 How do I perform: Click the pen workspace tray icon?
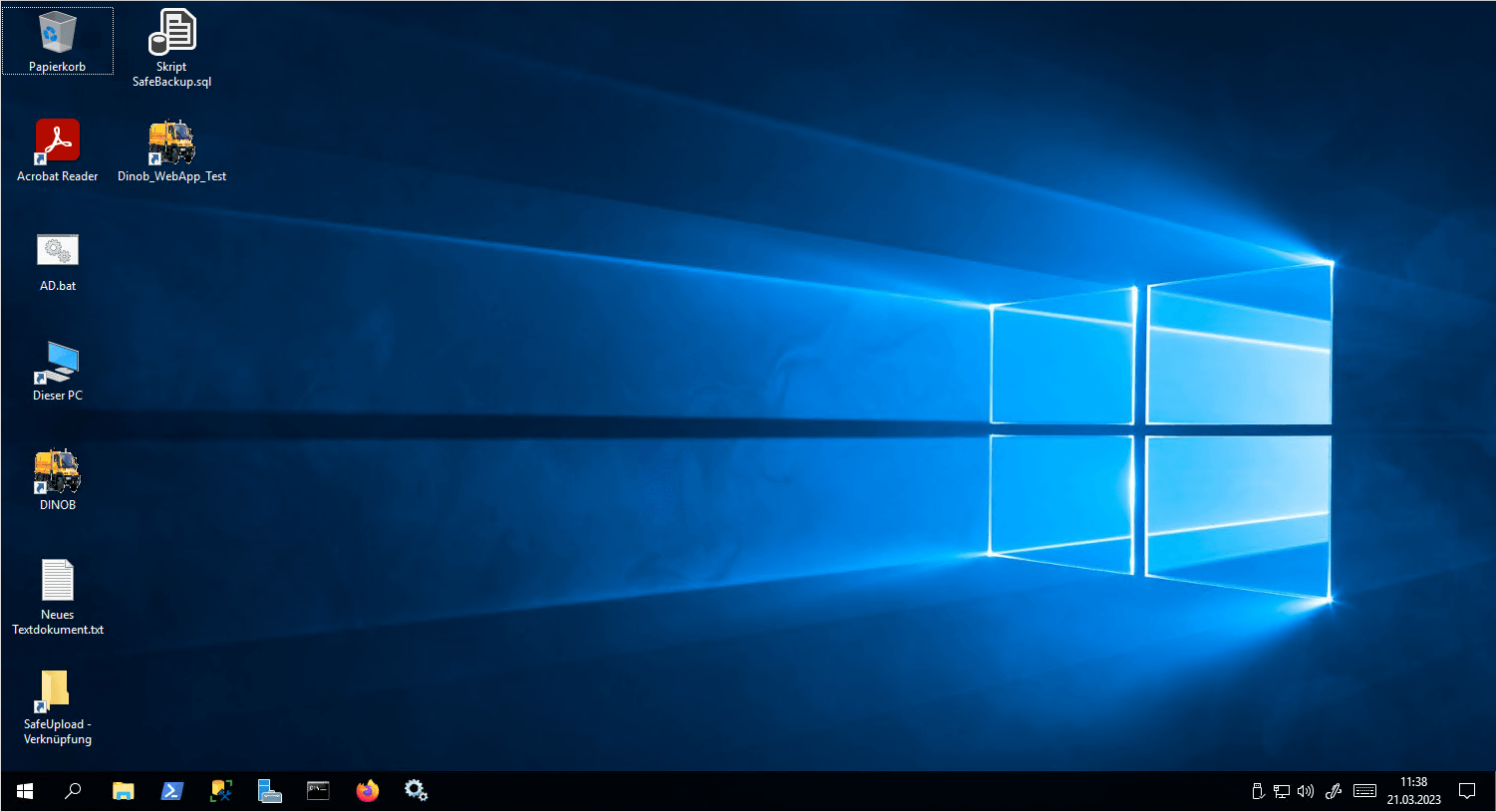click(x=1334, y=791)
